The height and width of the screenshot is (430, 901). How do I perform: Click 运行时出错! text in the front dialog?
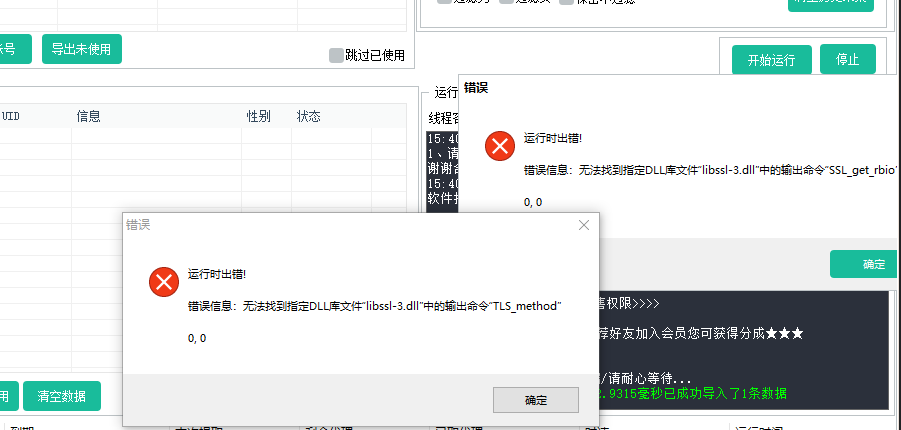pos(217,274)
